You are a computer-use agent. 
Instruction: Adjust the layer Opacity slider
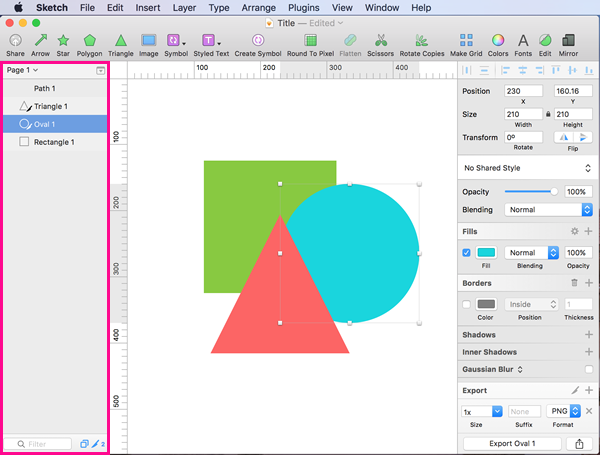pos(531,191)
